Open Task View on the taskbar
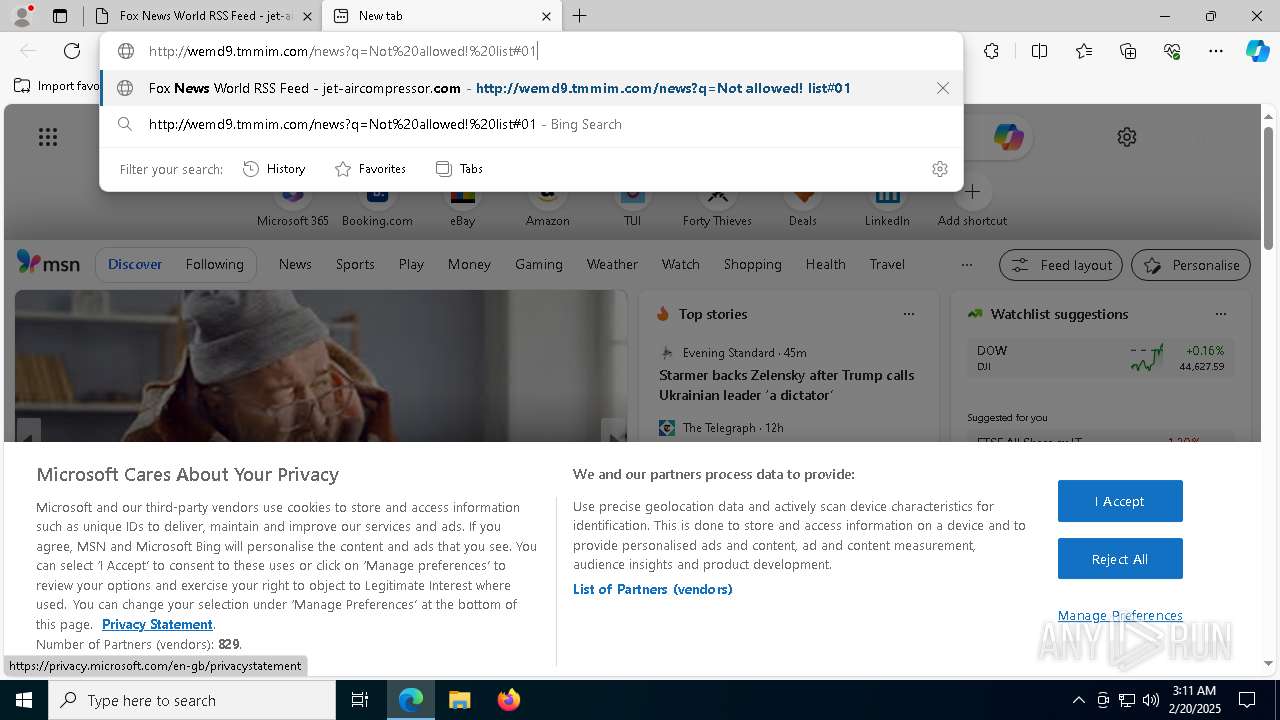 coord(360,700)
